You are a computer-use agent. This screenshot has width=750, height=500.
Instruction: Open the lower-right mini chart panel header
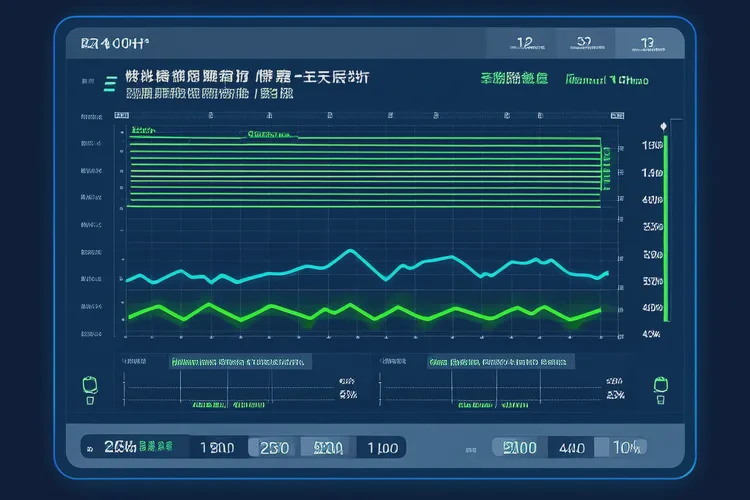point(497,363)
